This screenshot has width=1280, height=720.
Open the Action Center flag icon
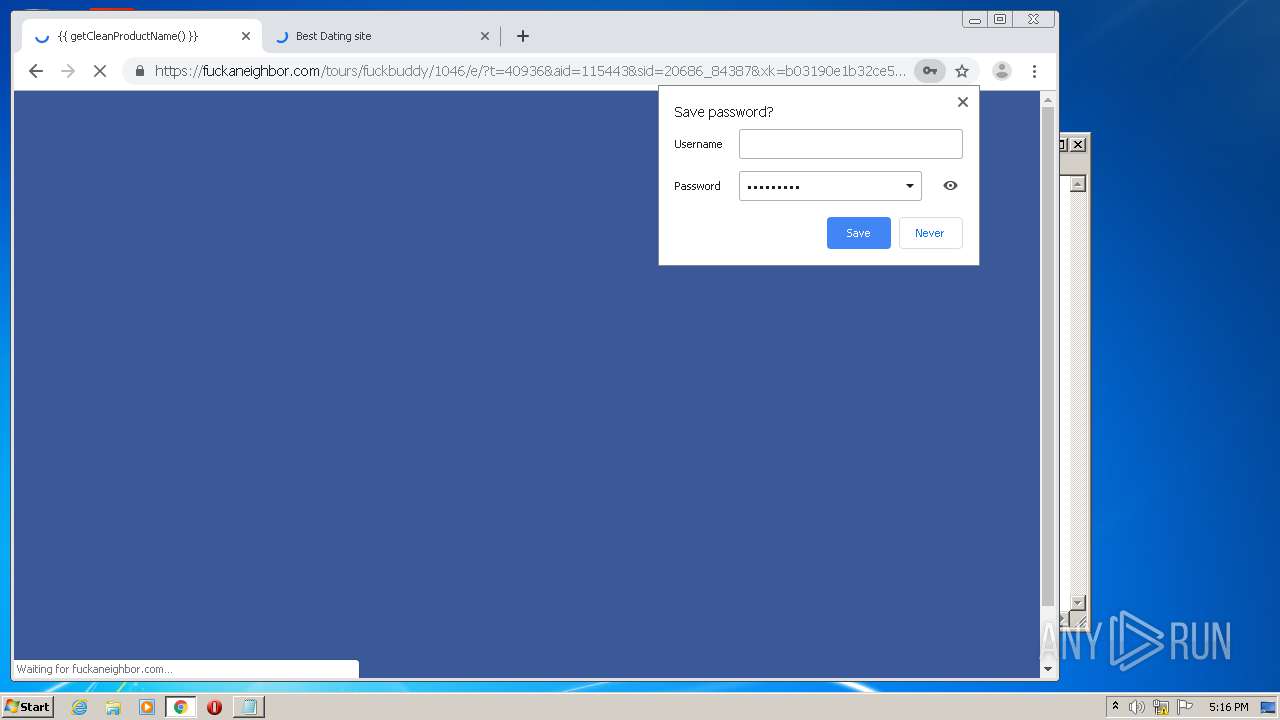1185,707
